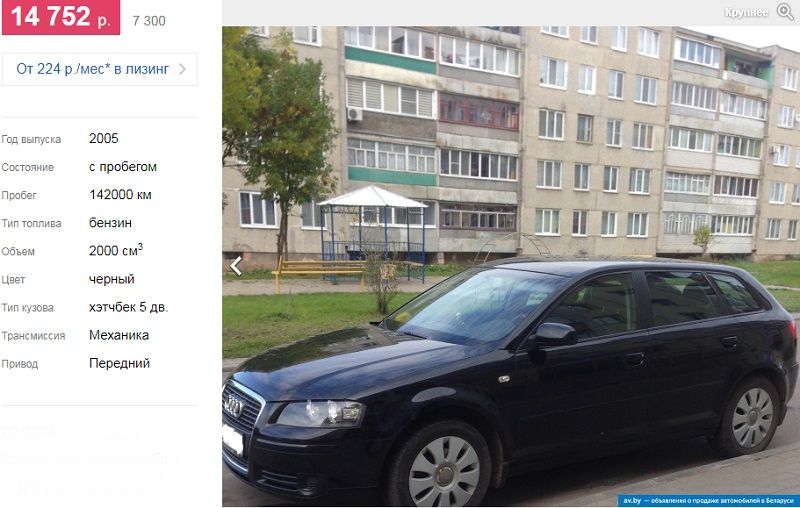Screen dimensions: 800x508
Task: Select the mileage value 142000 км
Action: tap(120, 195)
